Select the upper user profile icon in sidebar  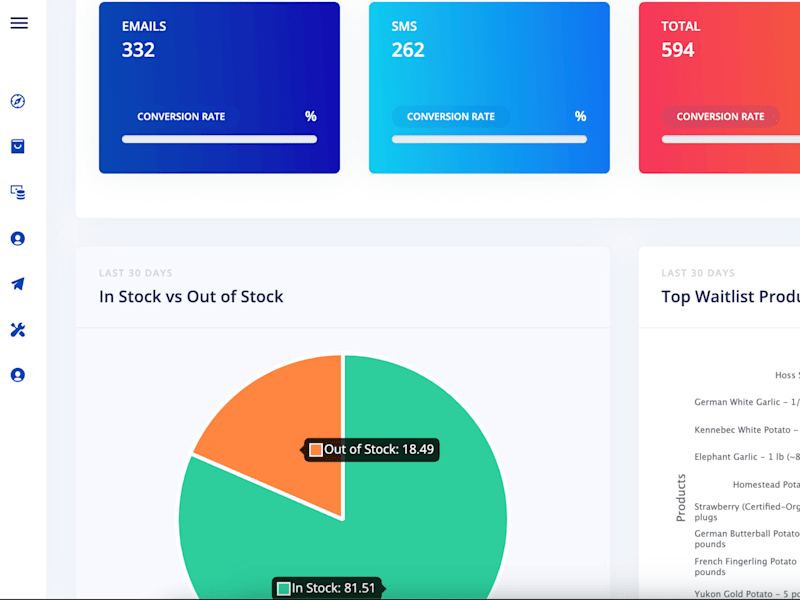pyautogui.click(x=18, y=238)
